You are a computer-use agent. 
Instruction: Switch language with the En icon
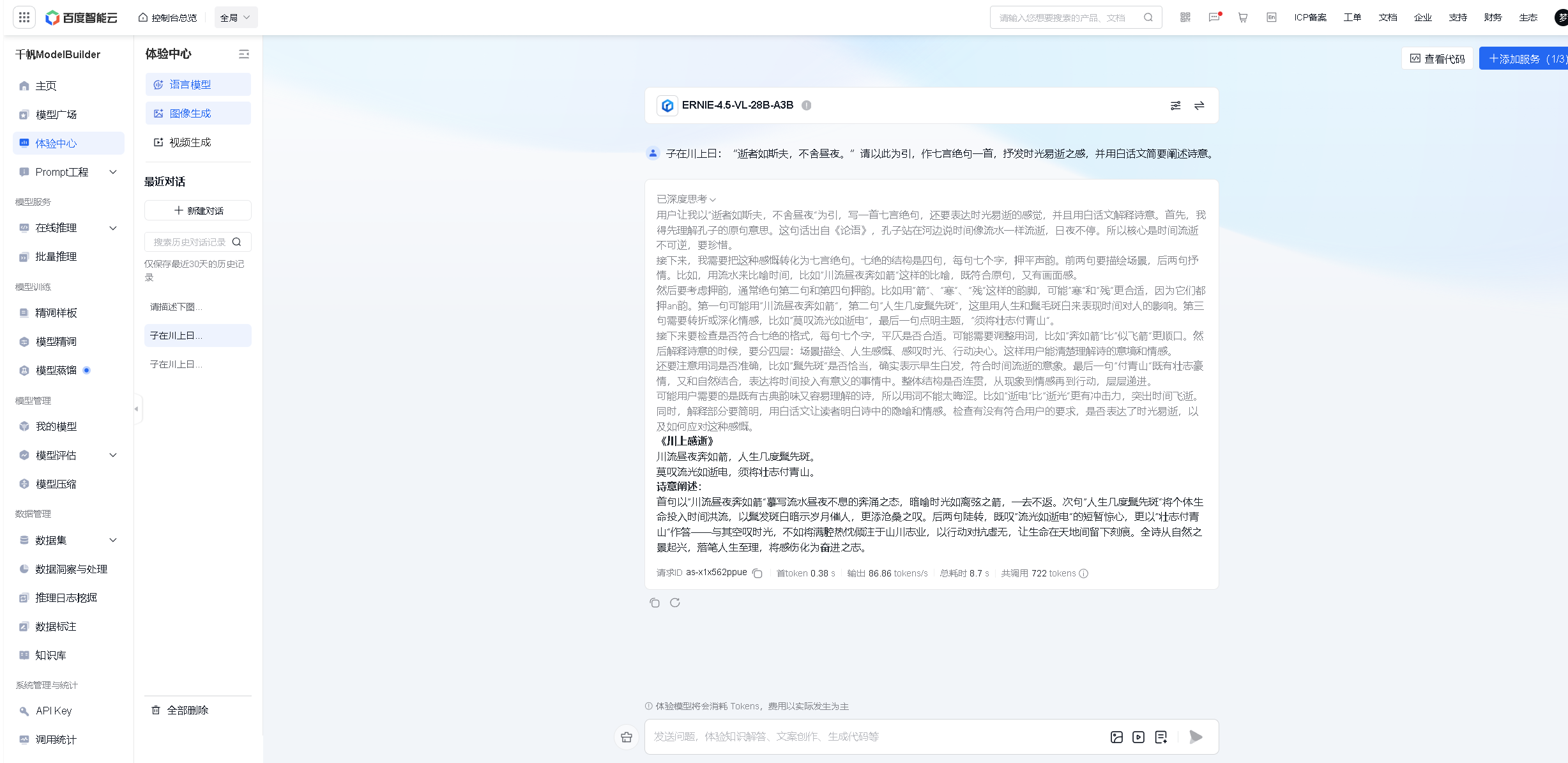1272,17
